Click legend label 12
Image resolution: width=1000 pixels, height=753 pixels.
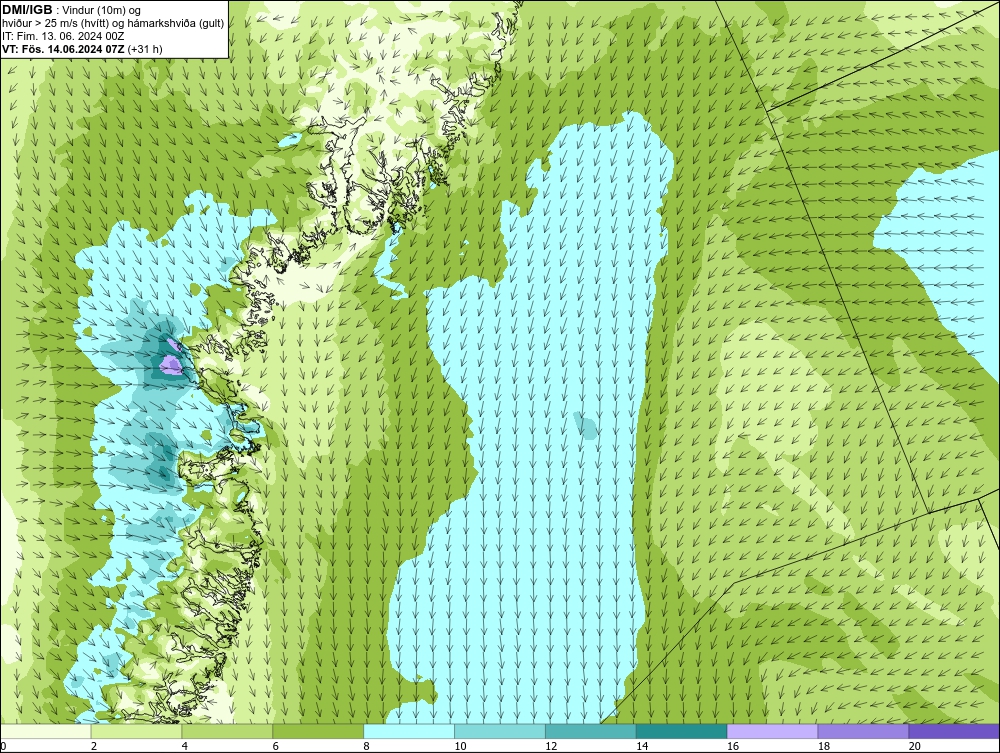[x=551, y=746]
